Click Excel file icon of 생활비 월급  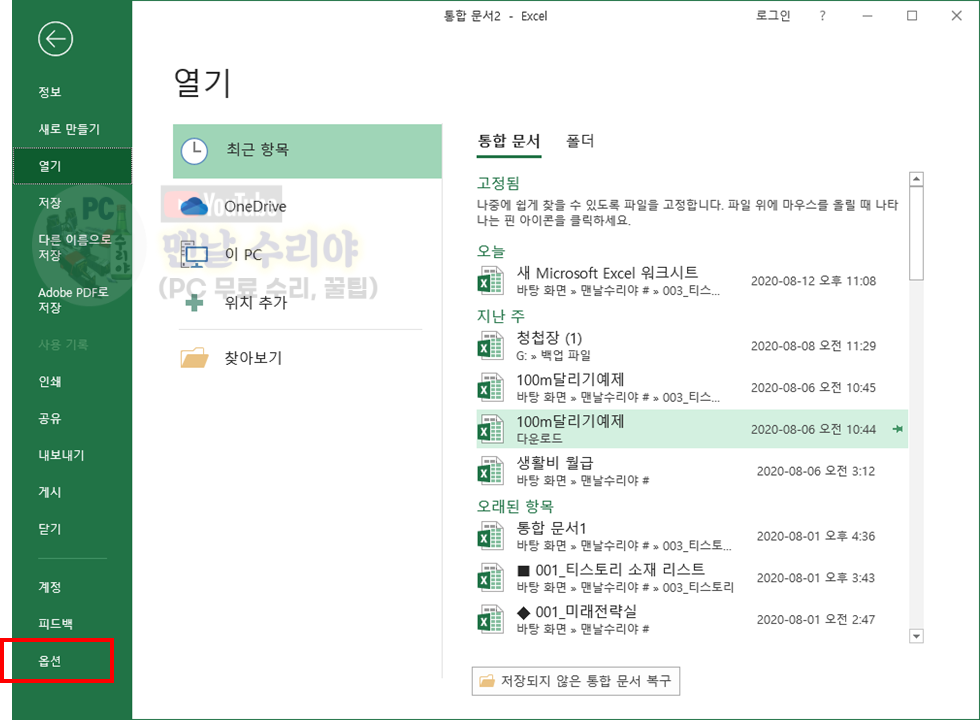coord(491,471)
